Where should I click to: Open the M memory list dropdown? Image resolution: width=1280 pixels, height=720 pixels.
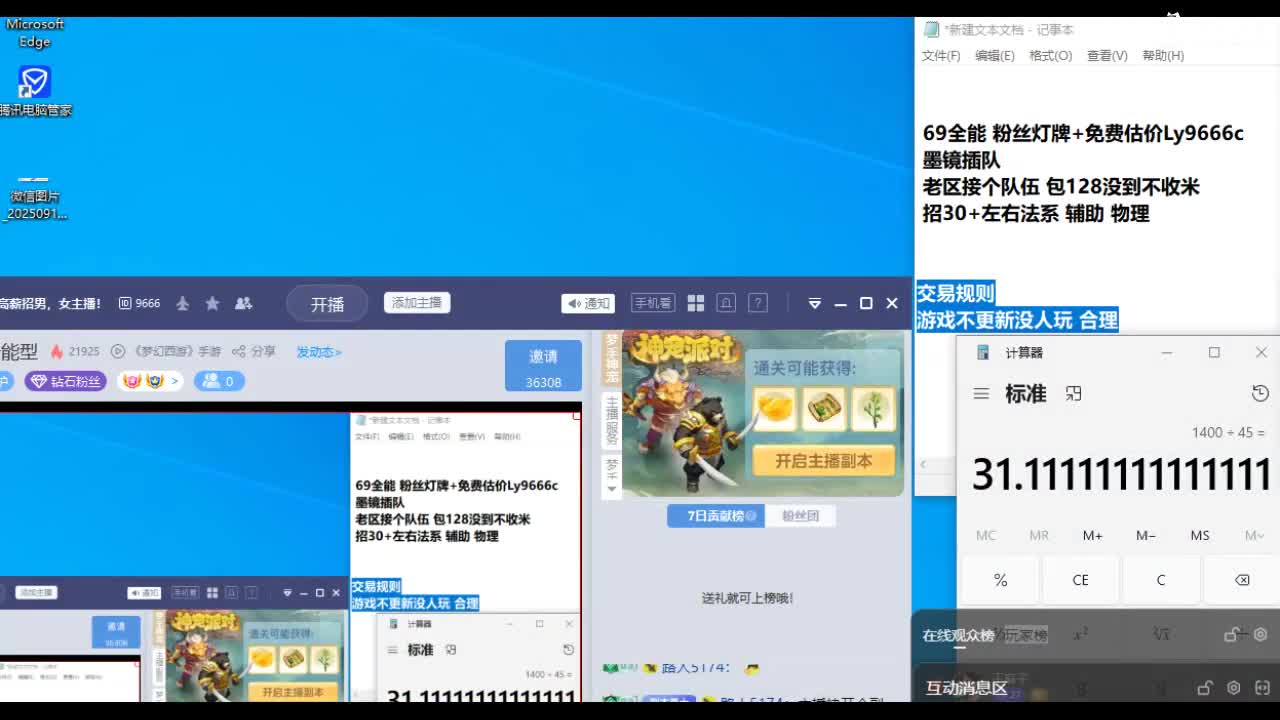tap(1254, 536)
